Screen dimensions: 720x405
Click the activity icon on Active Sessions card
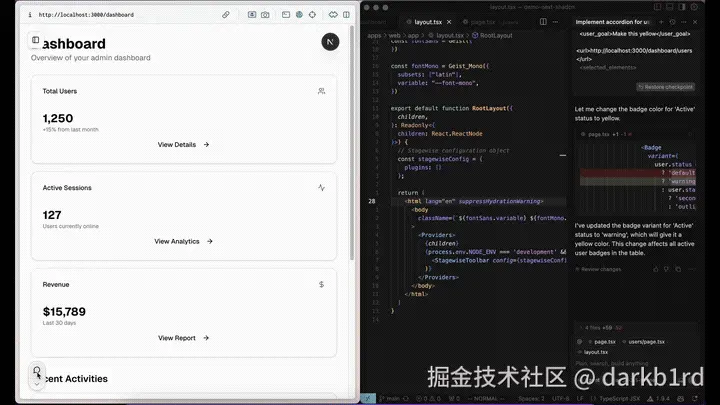(x=321, y=187)
